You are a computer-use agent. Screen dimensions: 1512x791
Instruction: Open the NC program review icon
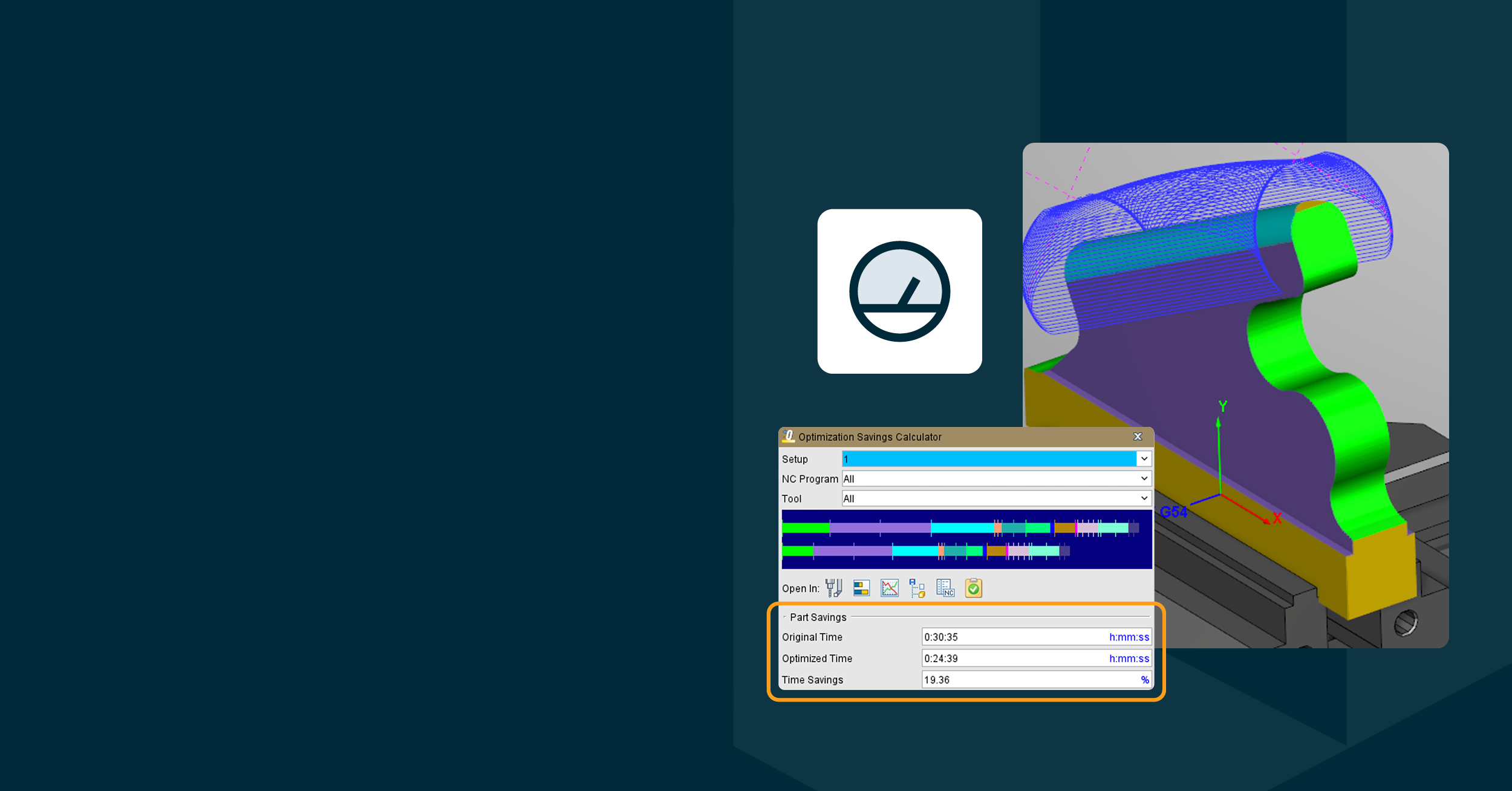[x=945, y=588]
